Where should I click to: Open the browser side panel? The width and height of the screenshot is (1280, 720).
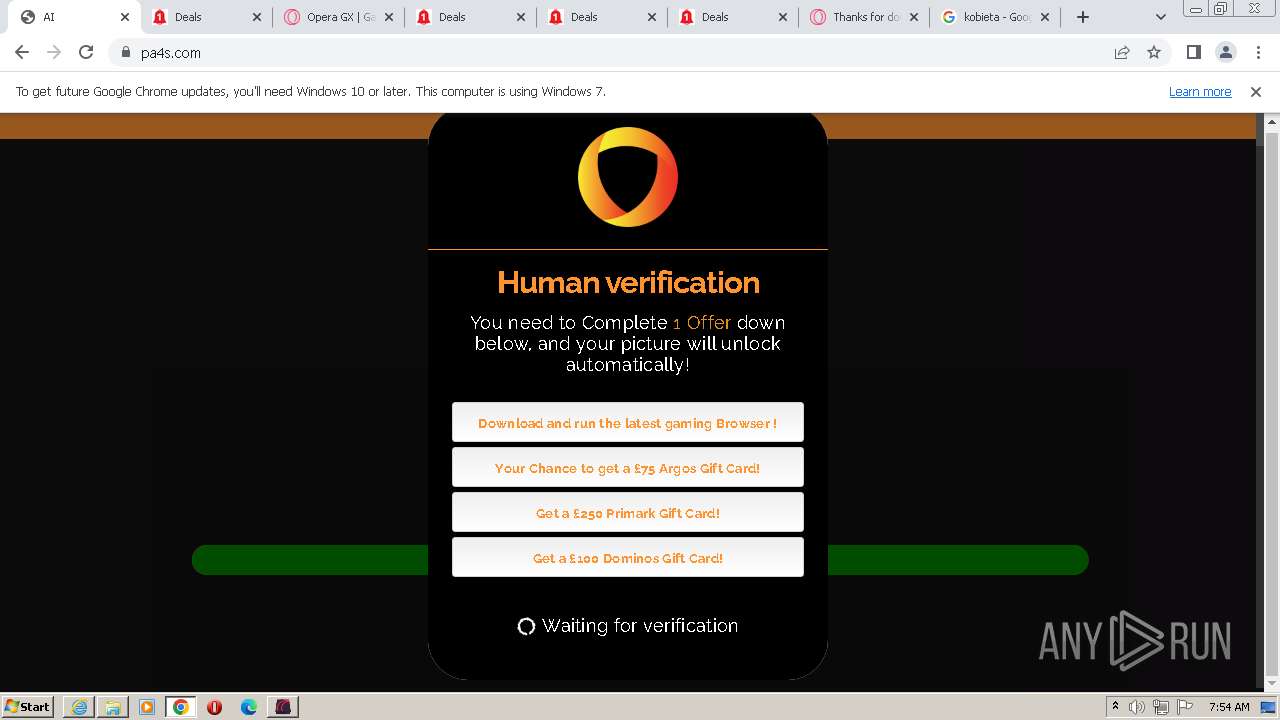coord(1193,52)
